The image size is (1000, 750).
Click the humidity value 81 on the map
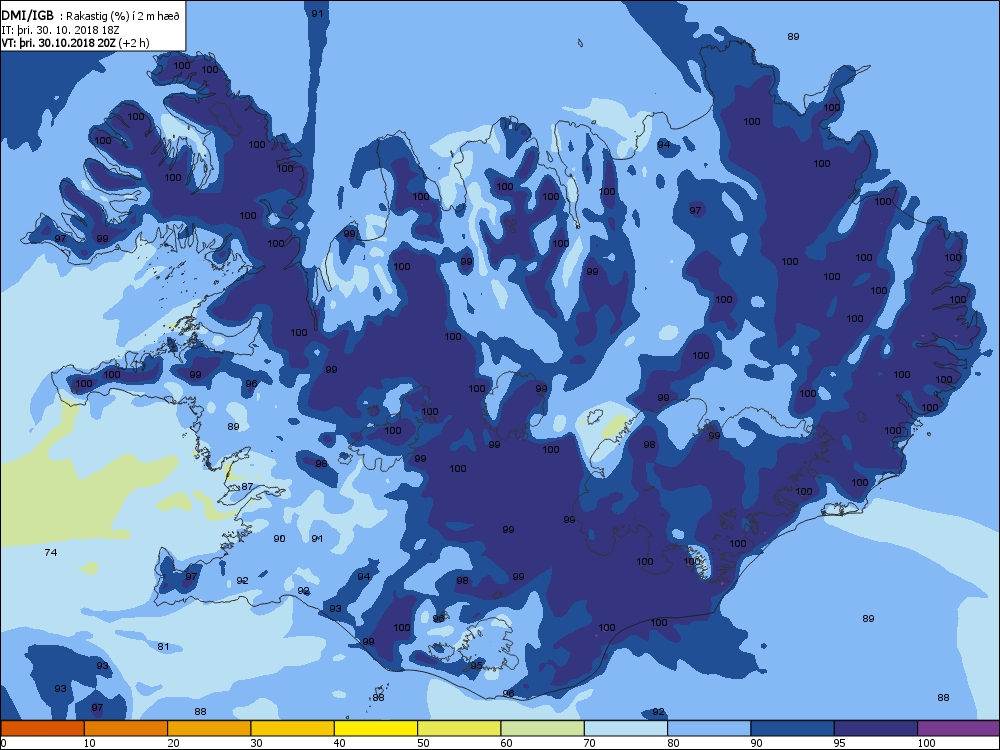click(163, 647)
